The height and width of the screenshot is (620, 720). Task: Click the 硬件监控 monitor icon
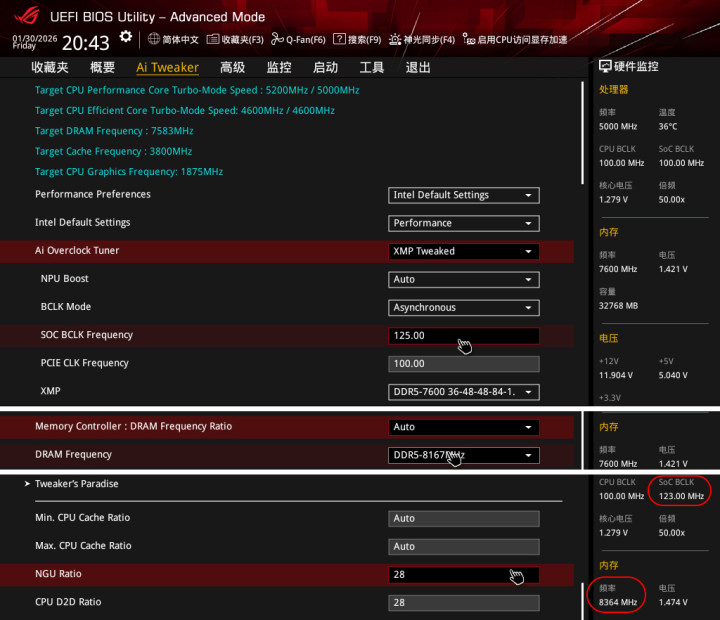pos(605,67)
